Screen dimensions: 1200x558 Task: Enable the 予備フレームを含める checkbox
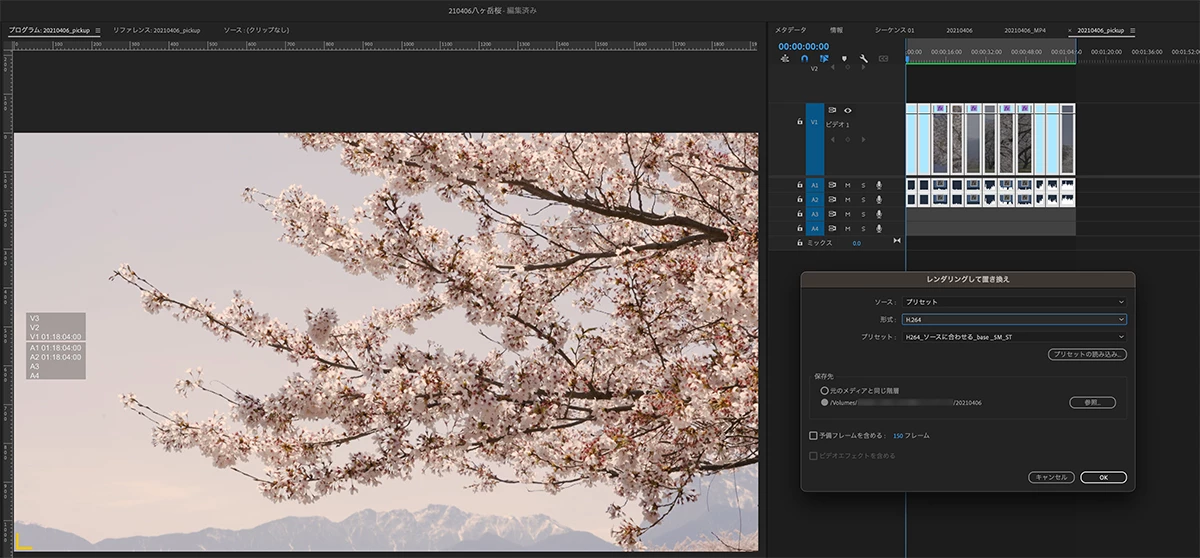[x=813, y=436]
